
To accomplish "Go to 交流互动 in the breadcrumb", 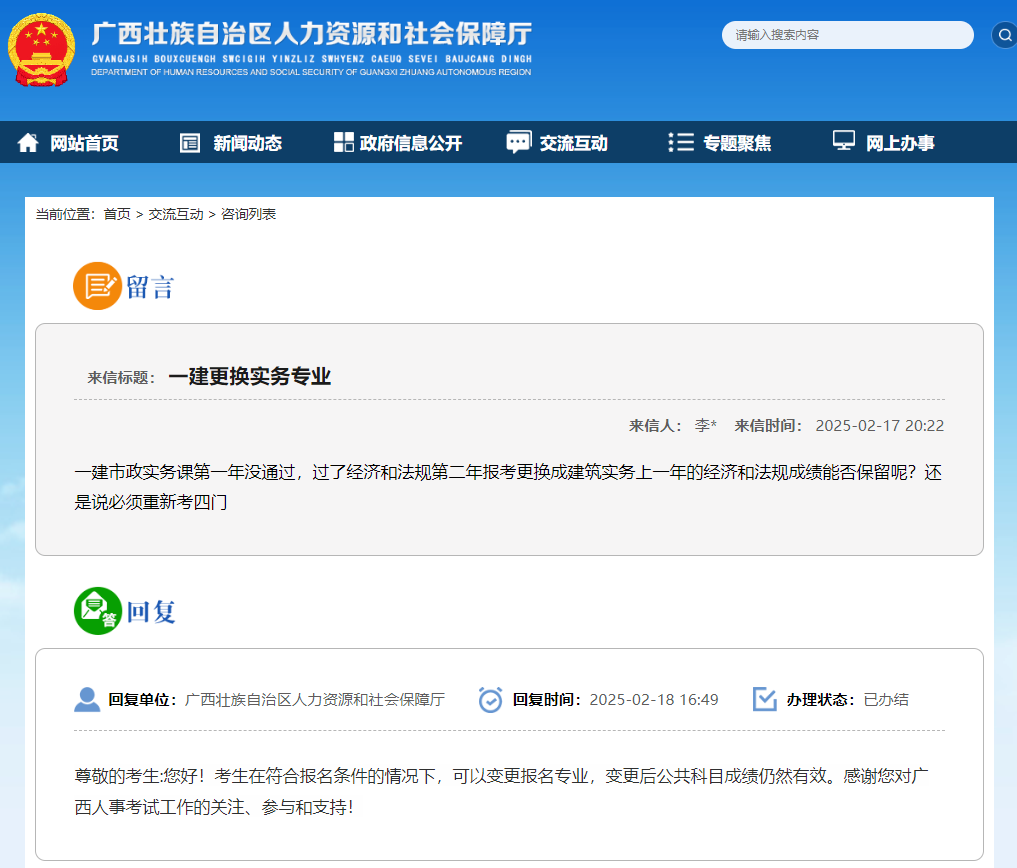I will [x=176, y=214].
